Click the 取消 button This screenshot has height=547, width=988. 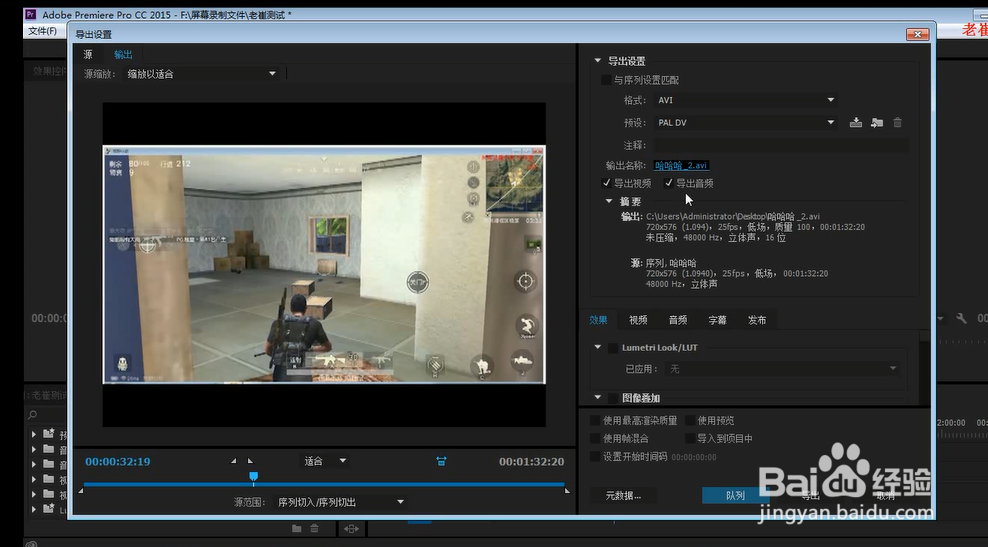pos(885,495)
